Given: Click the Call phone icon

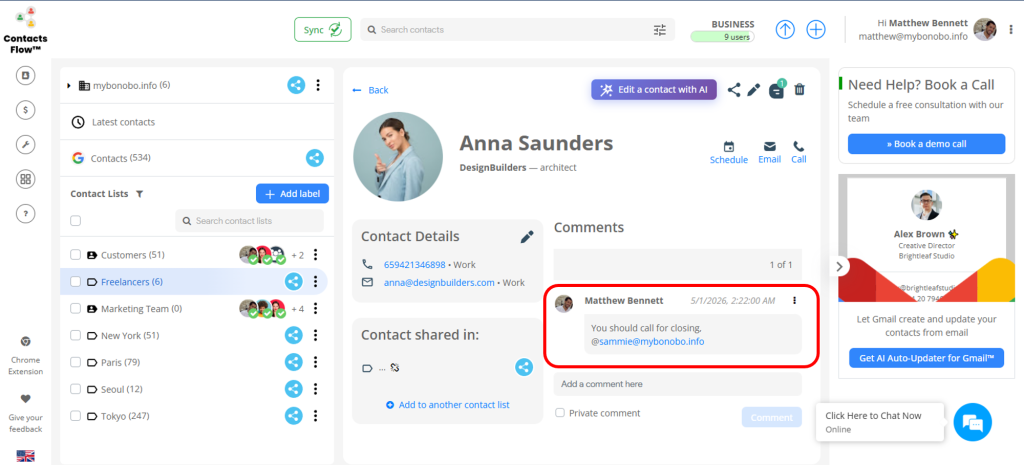Looking at the screenshot, I should pyautogui.click(x=798, y=146).
